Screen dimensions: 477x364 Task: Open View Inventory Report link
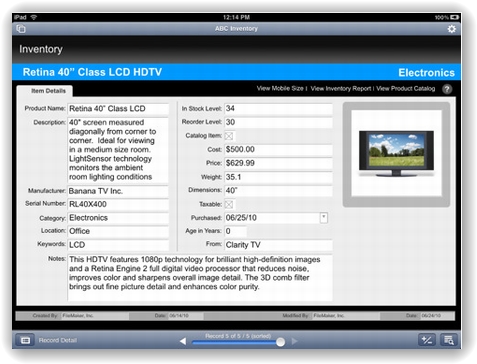click(x=341, y=88)
